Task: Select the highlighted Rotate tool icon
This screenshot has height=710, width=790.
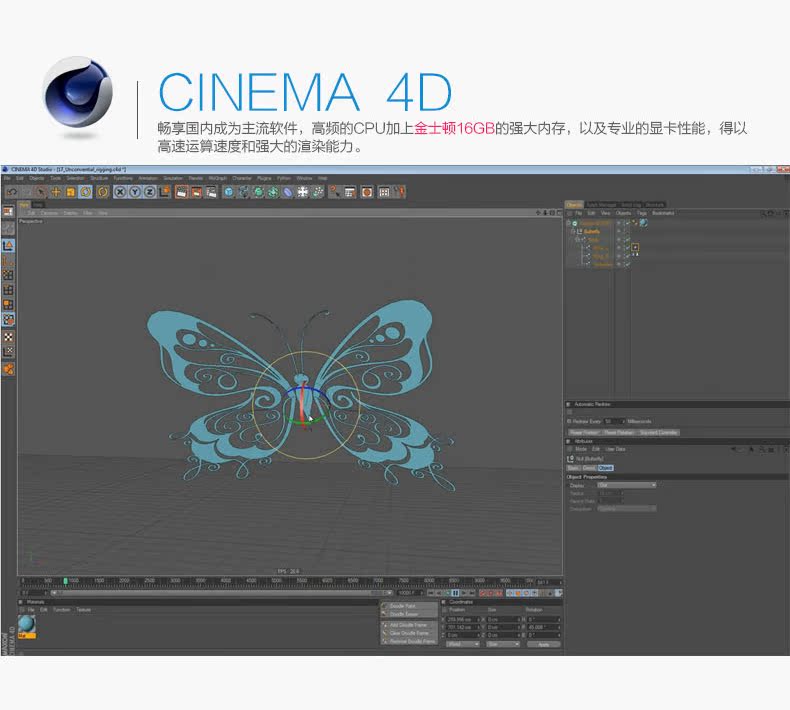Action: click(86, 192)
